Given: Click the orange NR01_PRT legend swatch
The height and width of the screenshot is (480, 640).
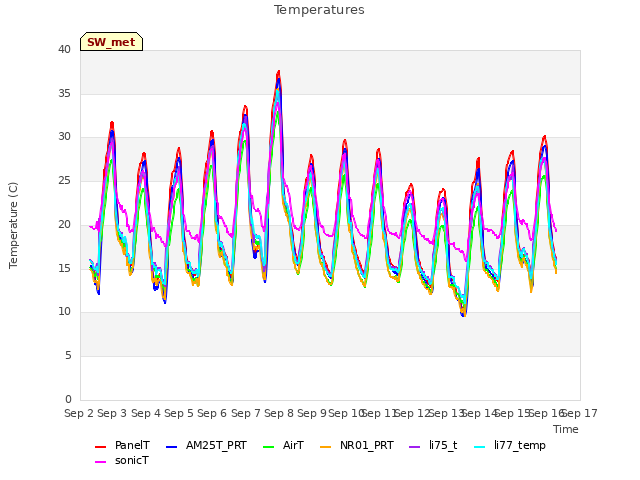Looking at the screenshot, I should pyautogui.click(x=325, y=447).
